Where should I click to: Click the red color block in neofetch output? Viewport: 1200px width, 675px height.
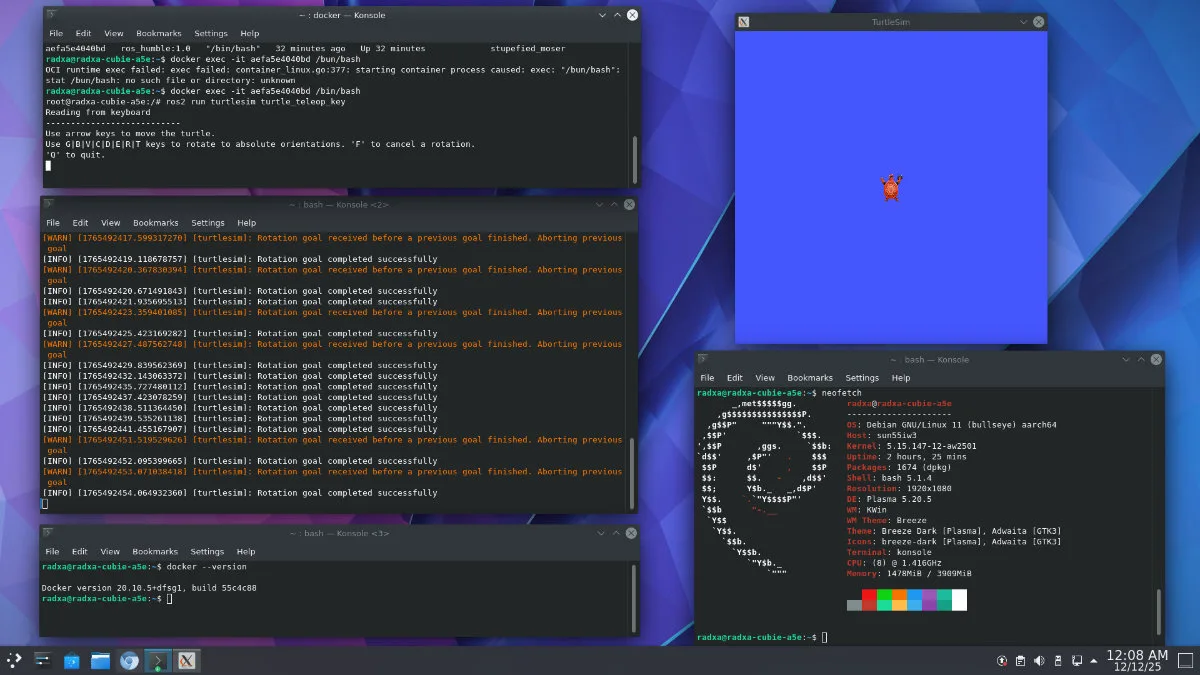click(x=869, y=600)
